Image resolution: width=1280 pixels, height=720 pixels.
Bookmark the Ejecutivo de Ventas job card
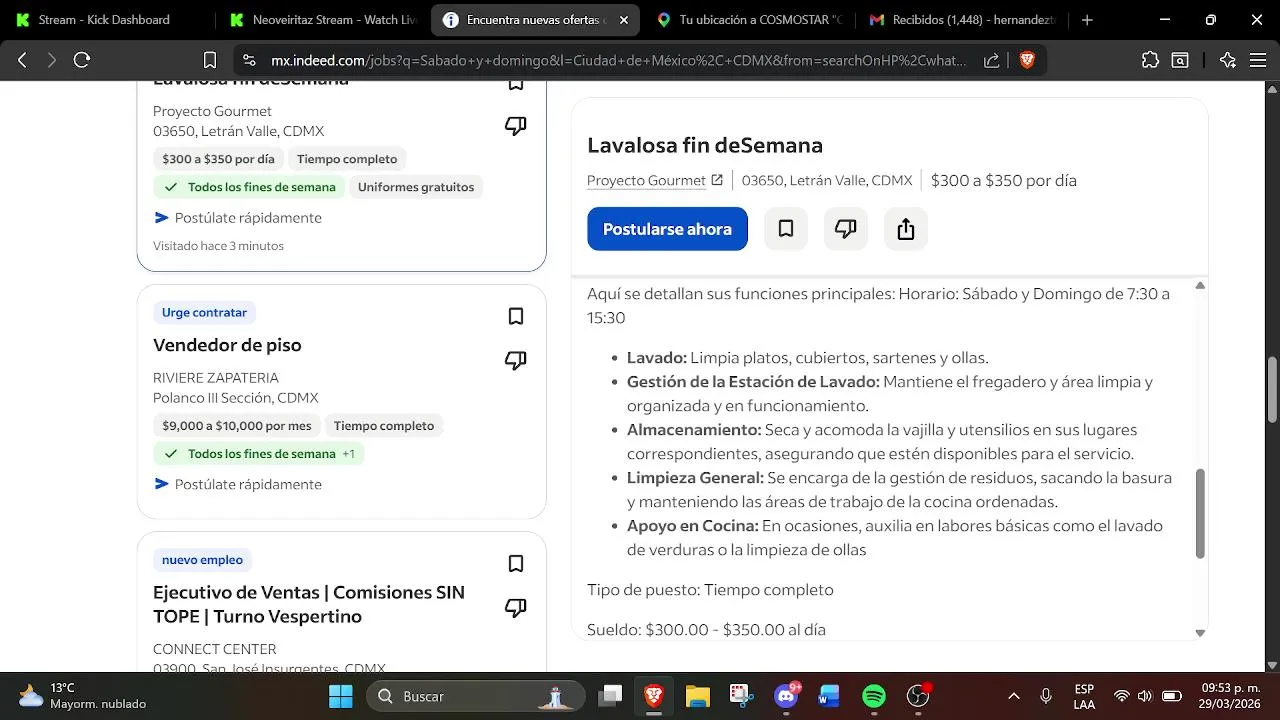click(x=516, y=564)
